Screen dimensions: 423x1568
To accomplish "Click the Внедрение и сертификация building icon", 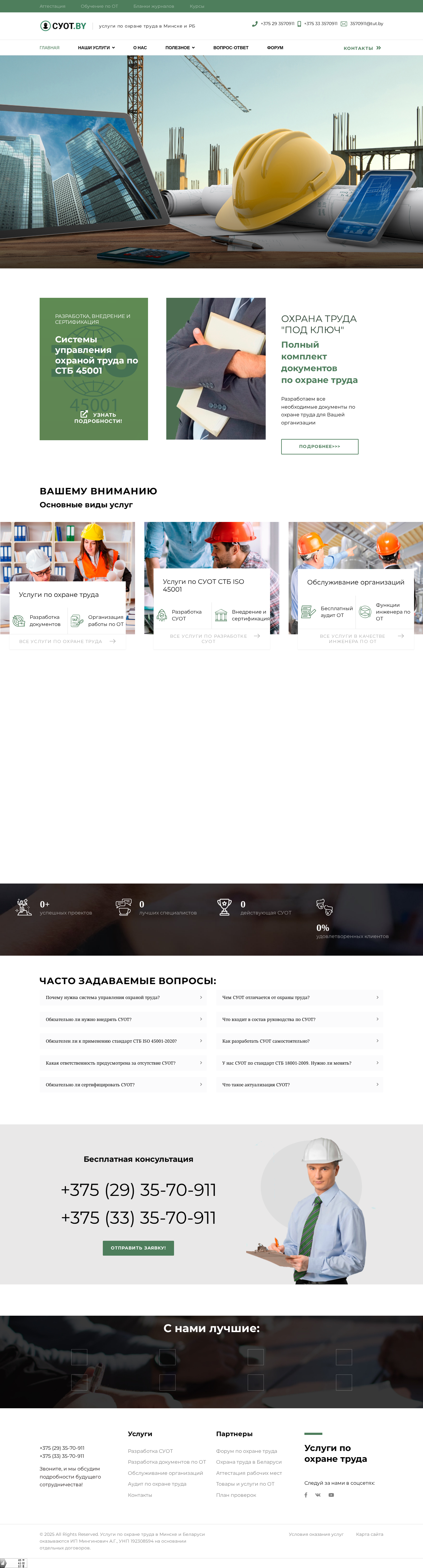I will coord(221,615).
